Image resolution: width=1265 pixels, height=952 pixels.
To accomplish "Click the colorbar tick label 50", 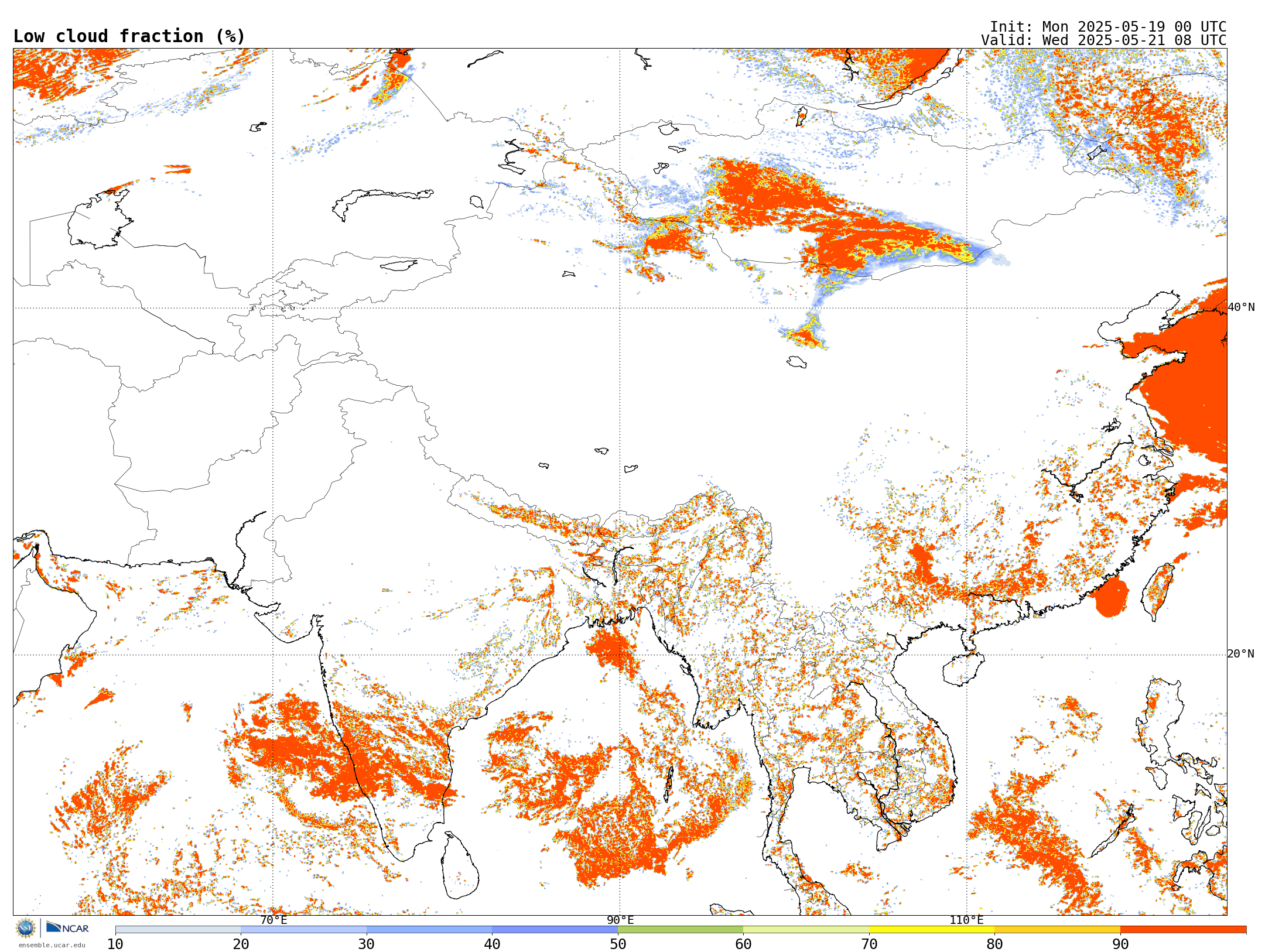I will tap(618, 944).
